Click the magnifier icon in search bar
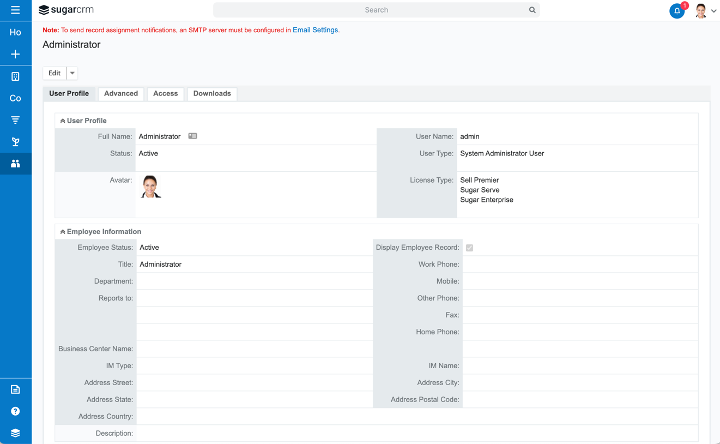Screen dimensions: 720x444 (532, 10)
